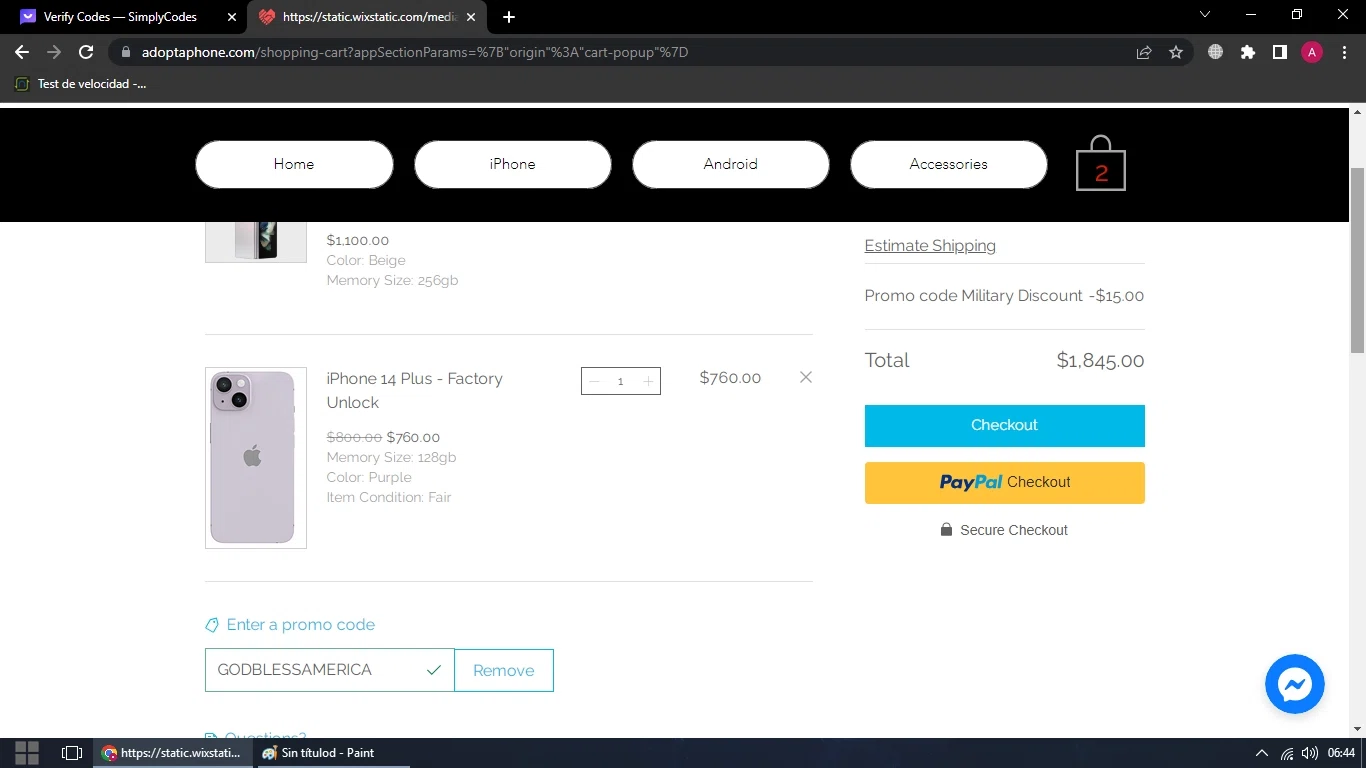Click the address bar URL
Viewport: 1366px width, 768px height.
click(414, 52)
